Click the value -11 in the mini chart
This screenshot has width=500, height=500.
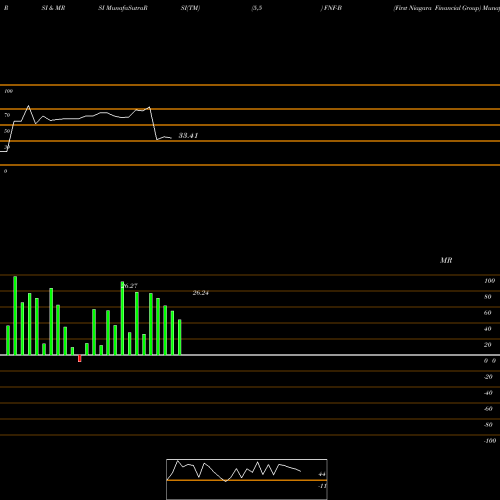click(x=322, y=486)
